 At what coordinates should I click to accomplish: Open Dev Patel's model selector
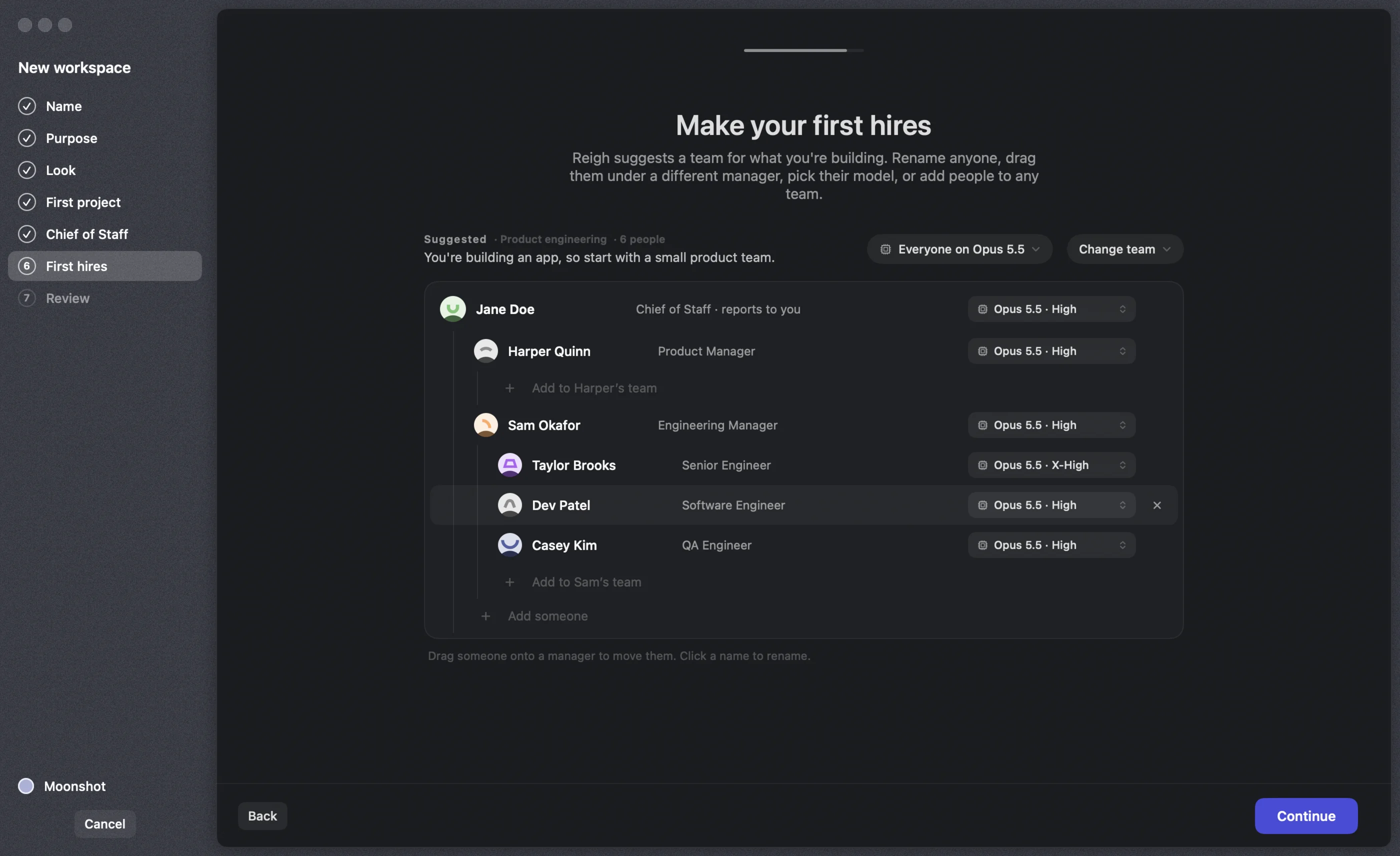[1051, 505]
